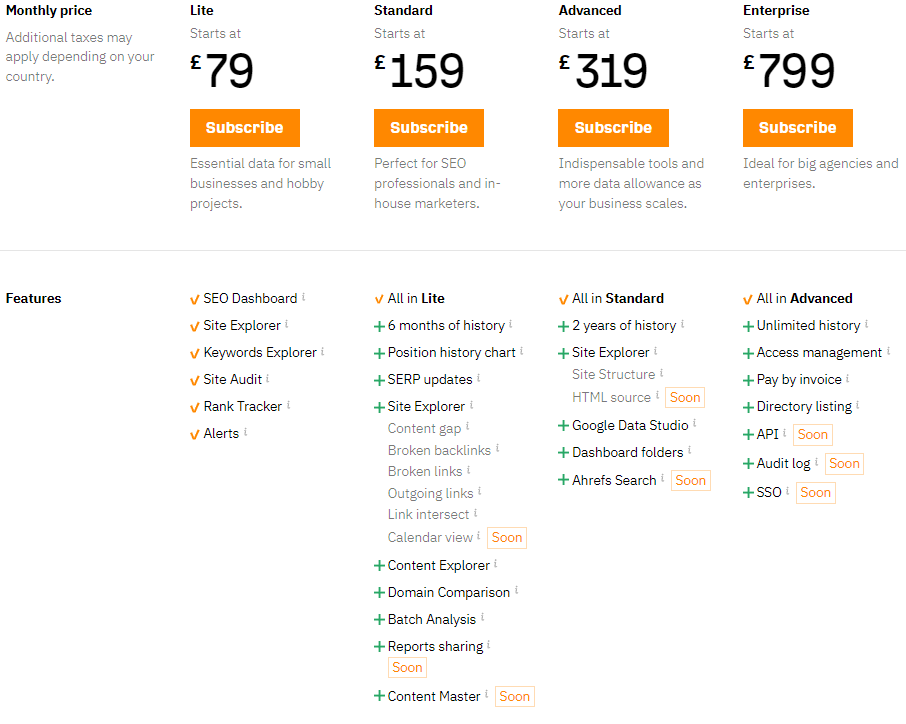This screenshot has height=724, width=906.
Task: Click the 'Google Data Studio' feature label
Action: tap(630, 425)
